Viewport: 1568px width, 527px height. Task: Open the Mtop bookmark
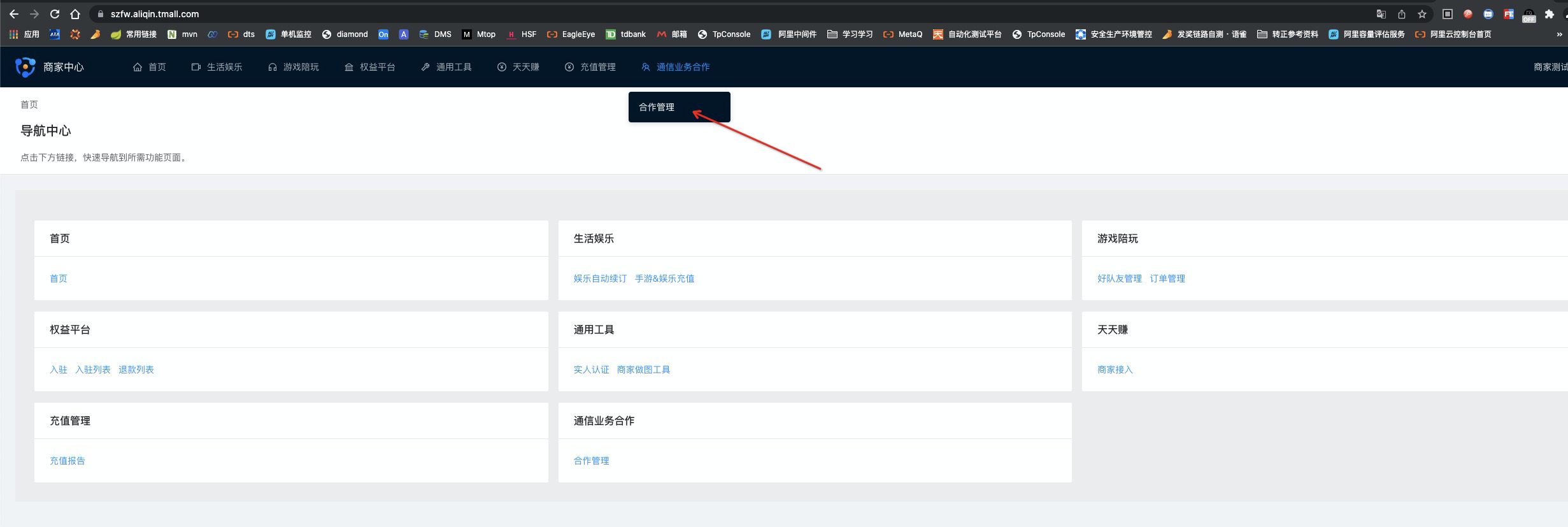pos(479,34)
